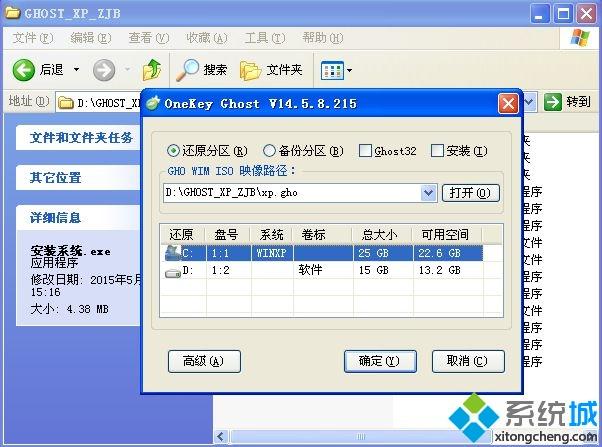Click the folder icon in address bar
The image size is (602, 447).
66,103
